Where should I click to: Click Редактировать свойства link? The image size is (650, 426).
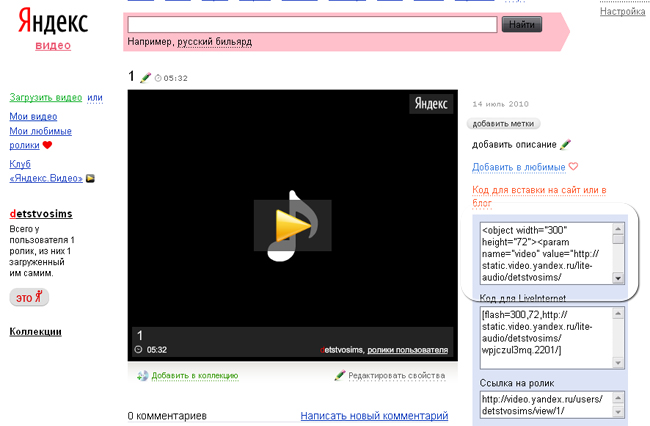[397, 376]
